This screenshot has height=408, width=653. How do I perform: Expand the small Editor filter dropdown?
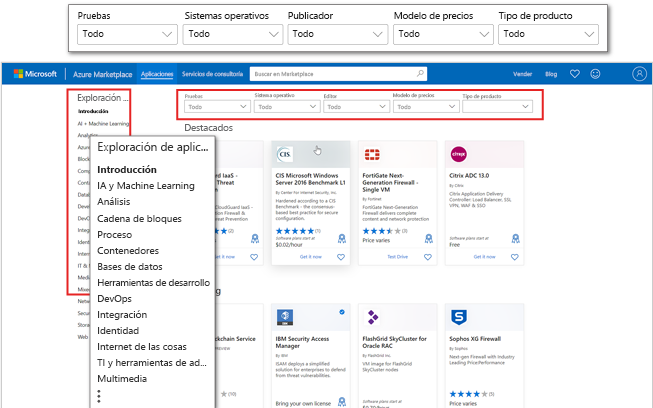pos(356,107)
